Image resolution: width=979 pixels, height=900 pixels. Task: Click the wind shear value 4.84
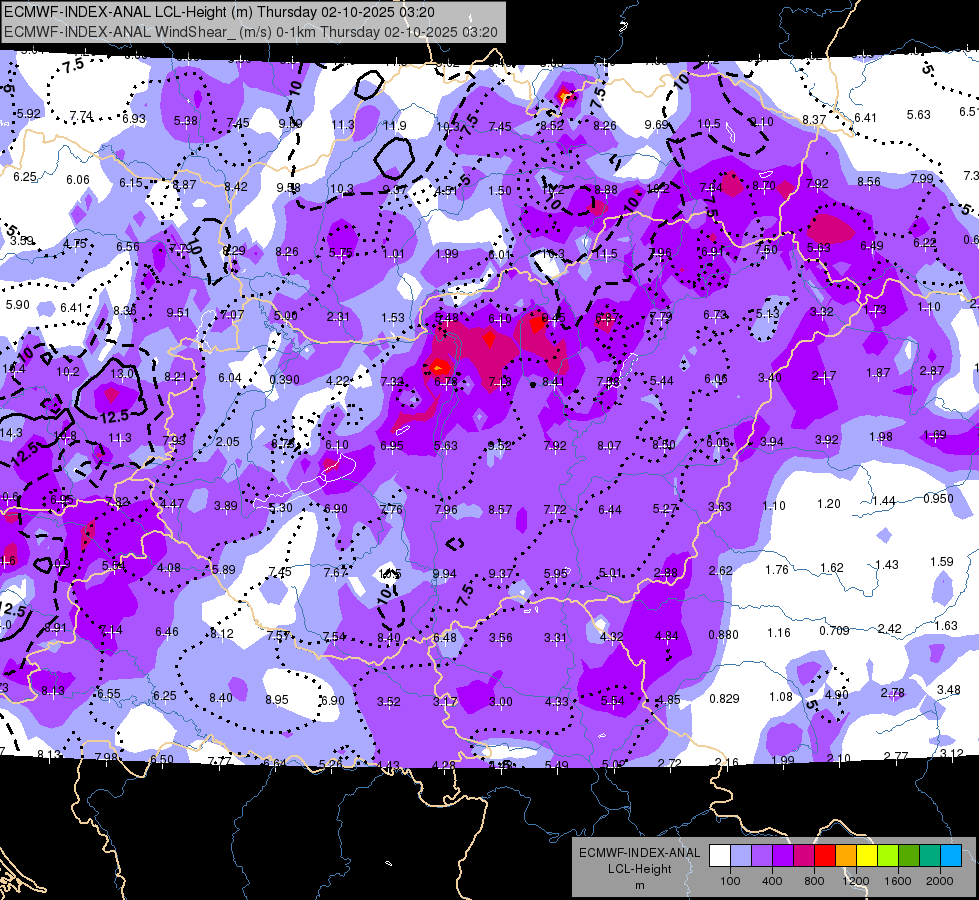[x=666, y=636]
